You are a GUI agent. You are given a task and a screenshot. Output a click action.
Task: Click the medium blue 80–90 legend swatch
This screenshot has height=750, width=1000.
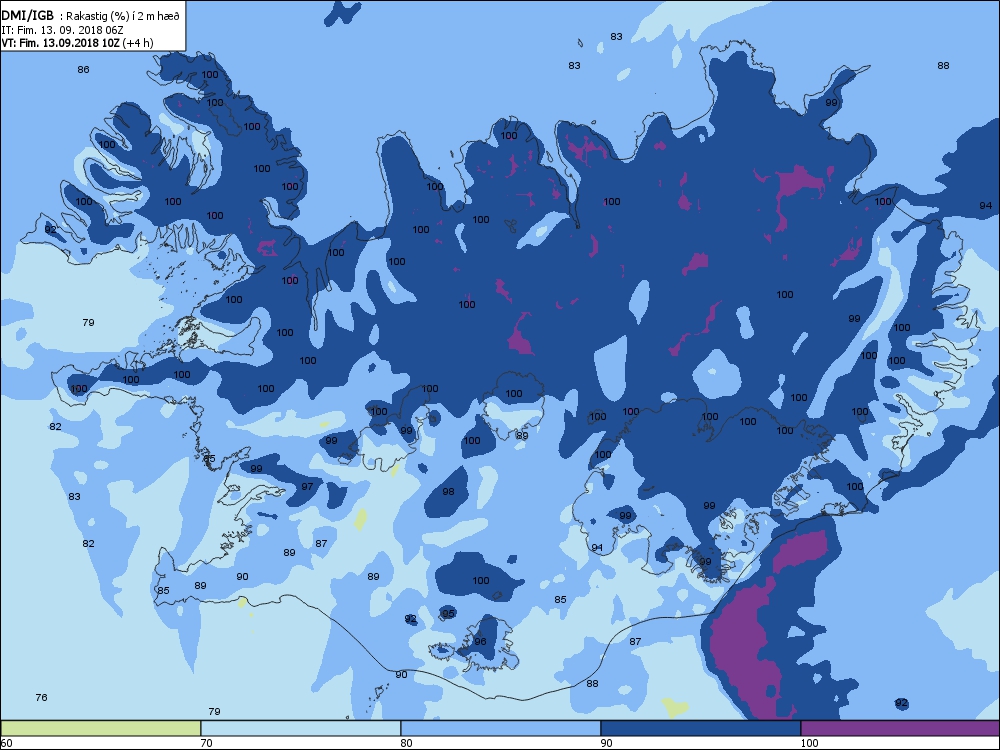(x=501, y=728)
